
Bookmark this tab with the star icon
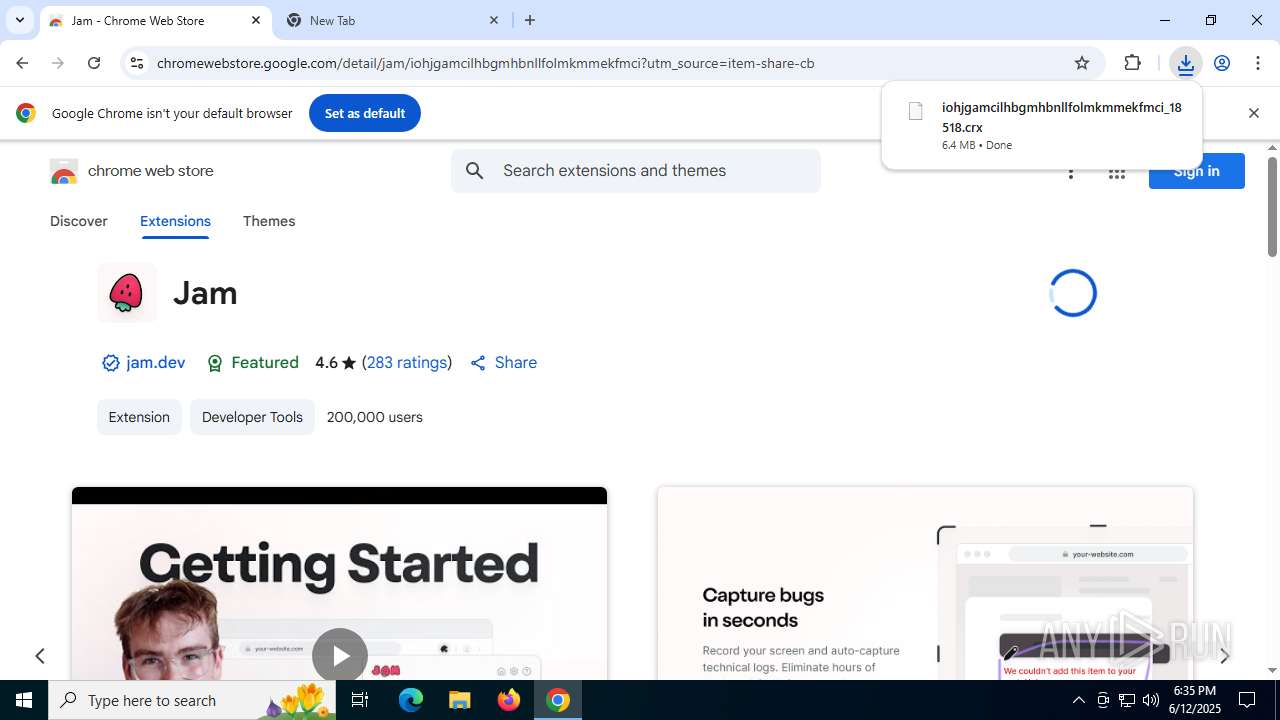click(x=1082, y=63)
